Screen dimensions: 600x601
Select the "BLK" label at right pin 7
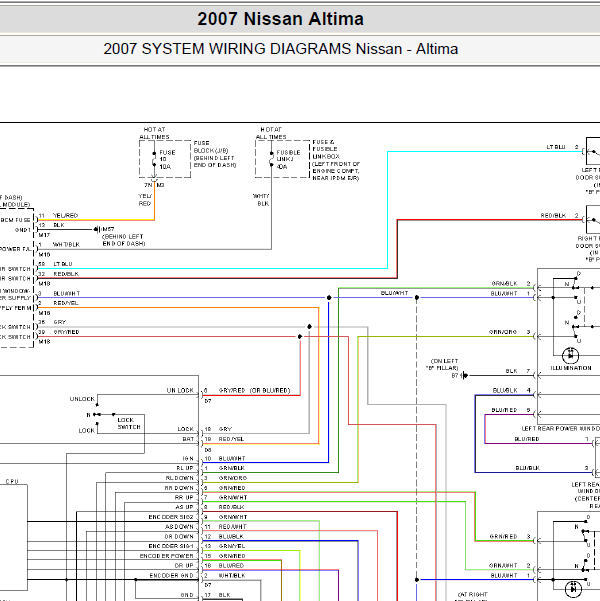point(511,371)
